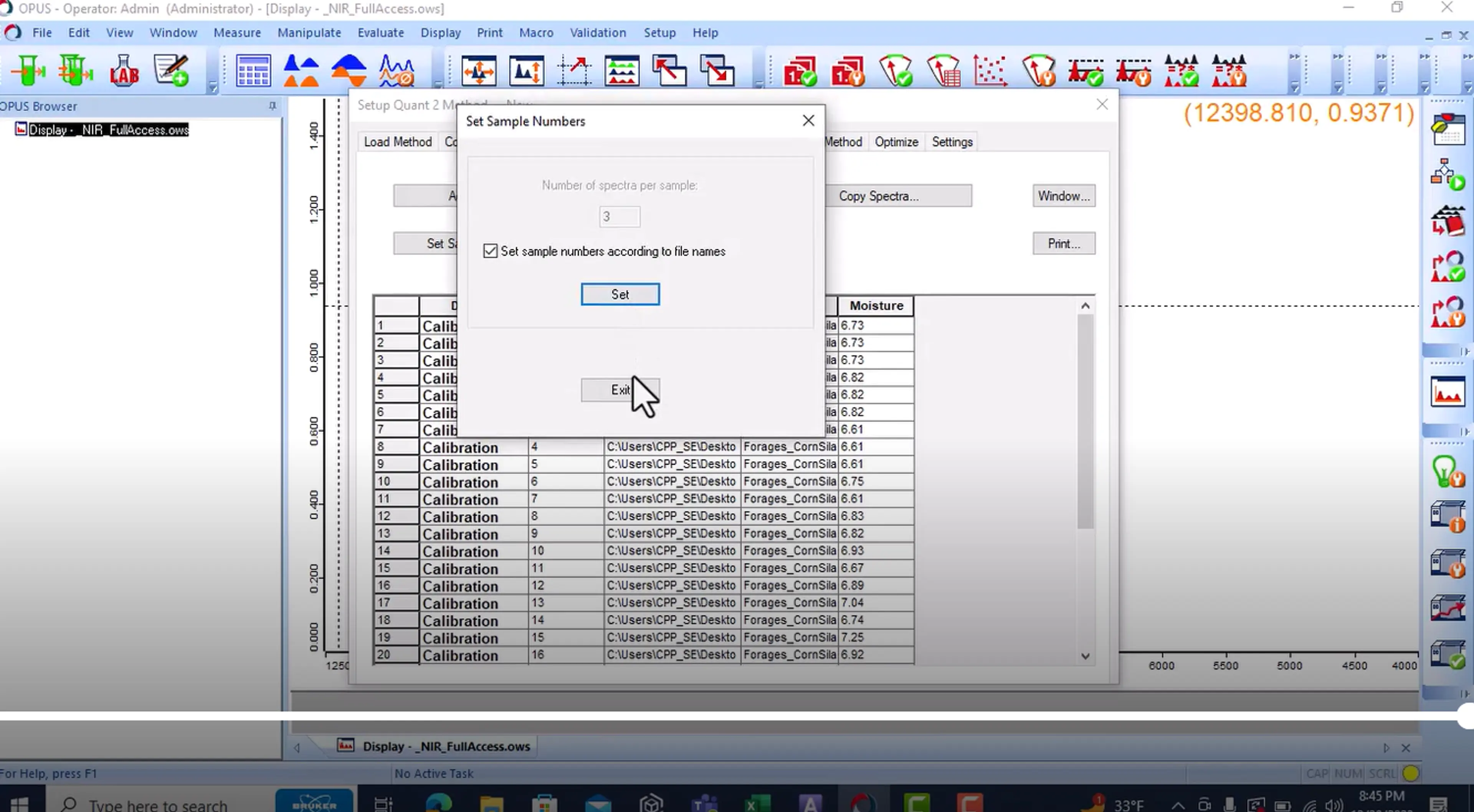The height and width of the screenshot is (812, 1474).
Task: Click the Set button
Action: pyautogui.click(x=620, y=294)
